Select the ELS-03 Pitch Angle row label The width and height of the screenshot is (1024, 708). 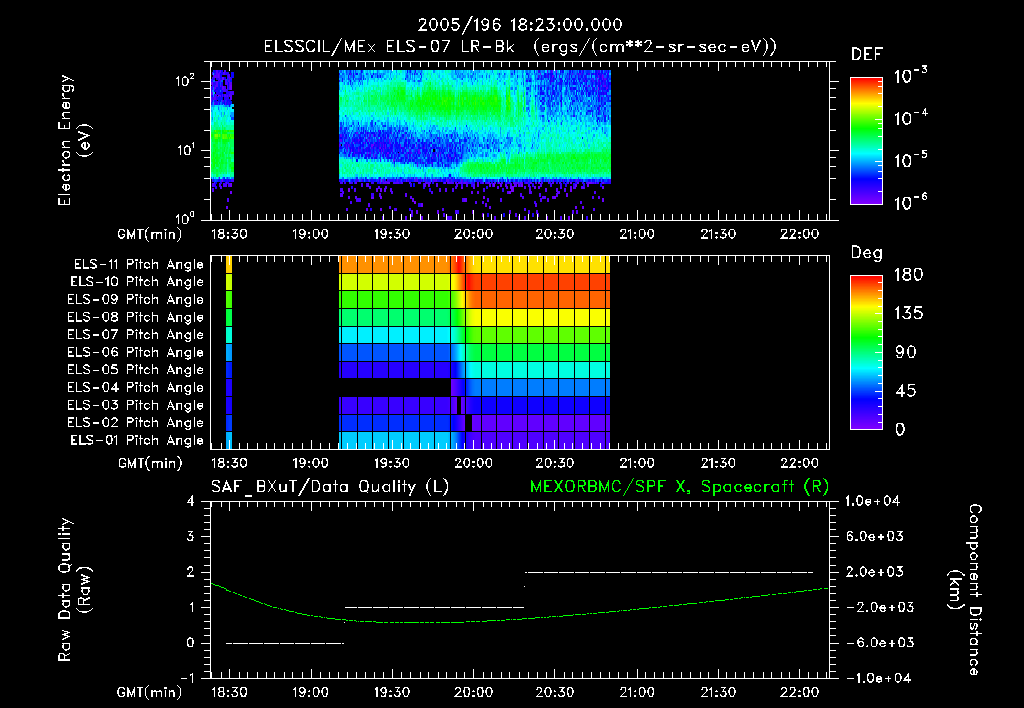[136, 406]
